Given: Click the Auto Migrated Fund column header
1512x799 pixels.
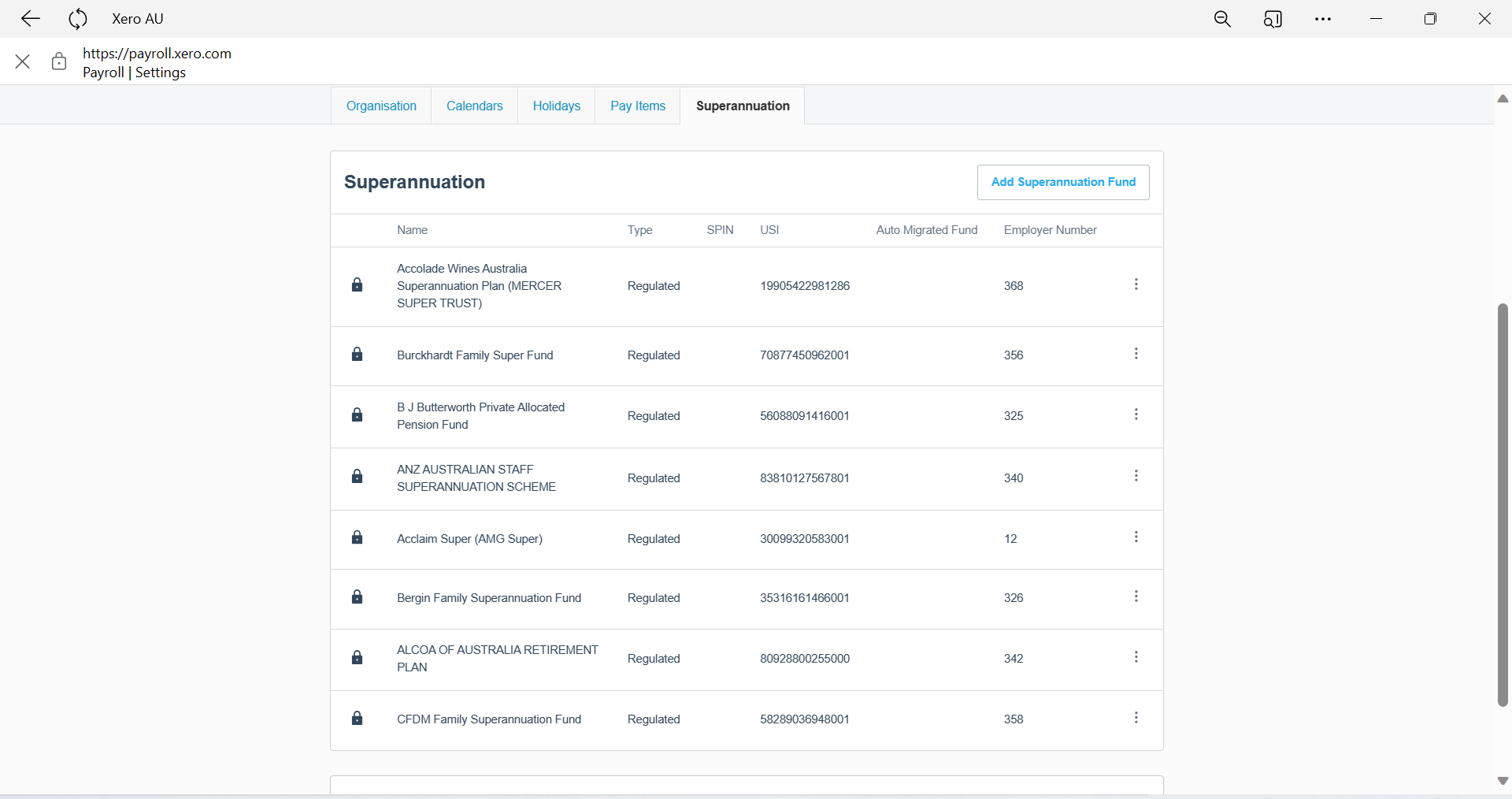Looking at the screenshot, I should [927, 230].
